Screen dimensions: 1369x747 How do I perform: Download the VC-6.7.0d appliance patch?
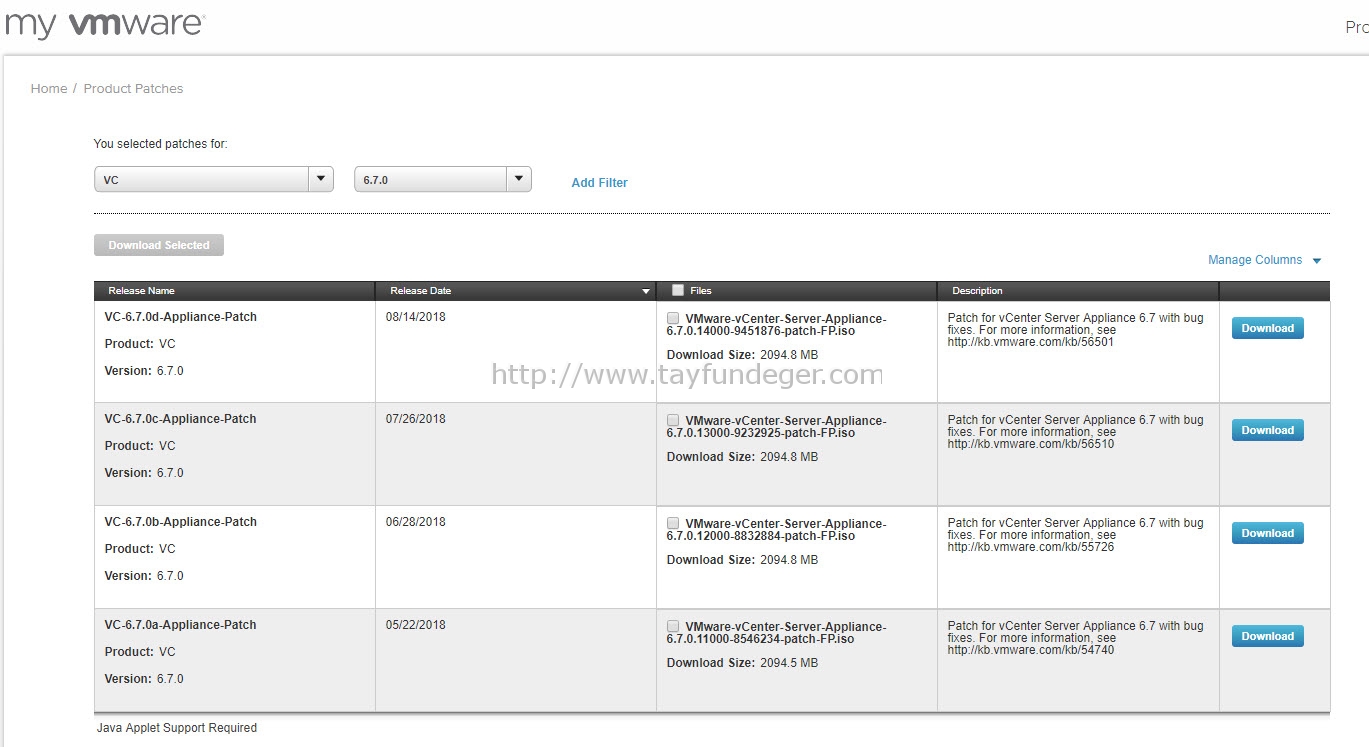point(1267,328)
